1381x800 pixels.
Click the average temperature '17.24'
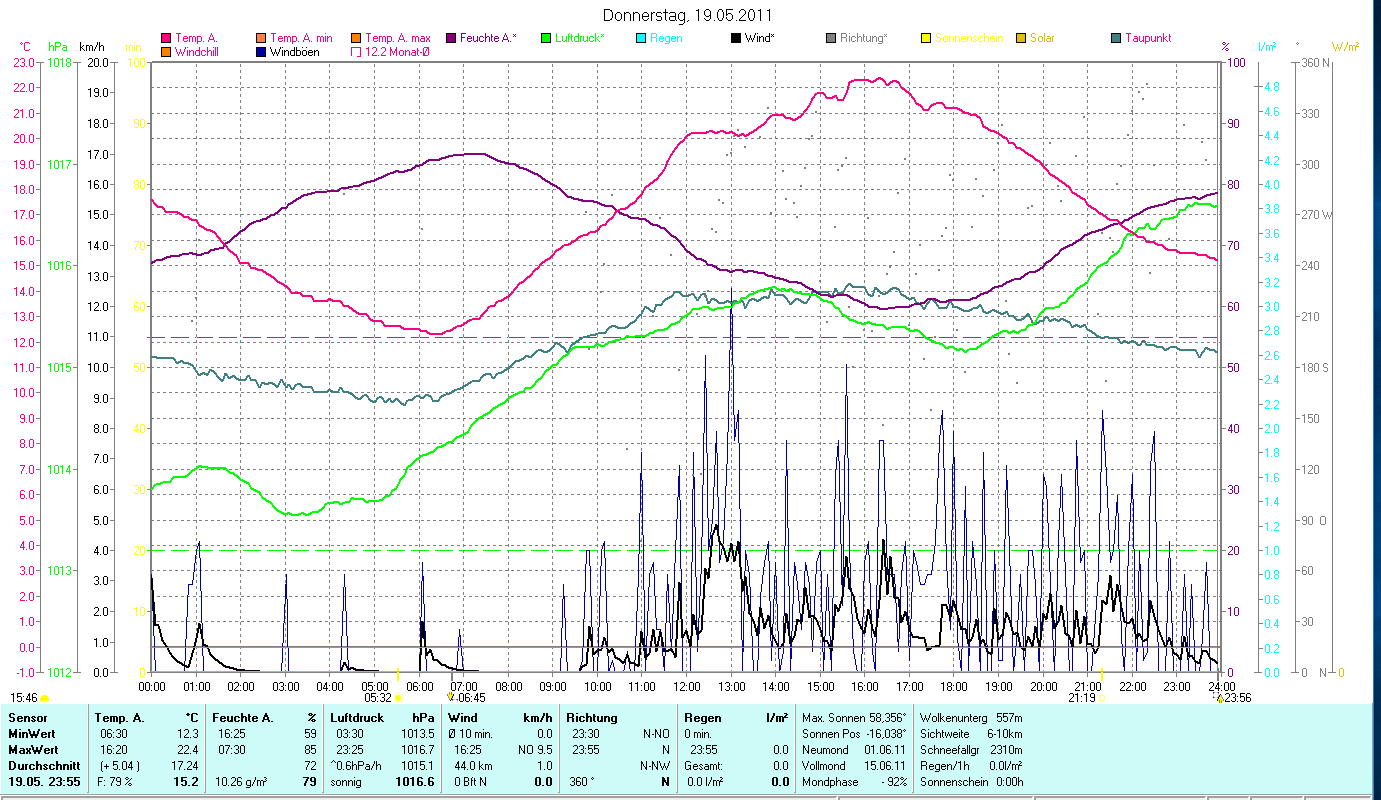pyautogui.click(x=187, y=765)
